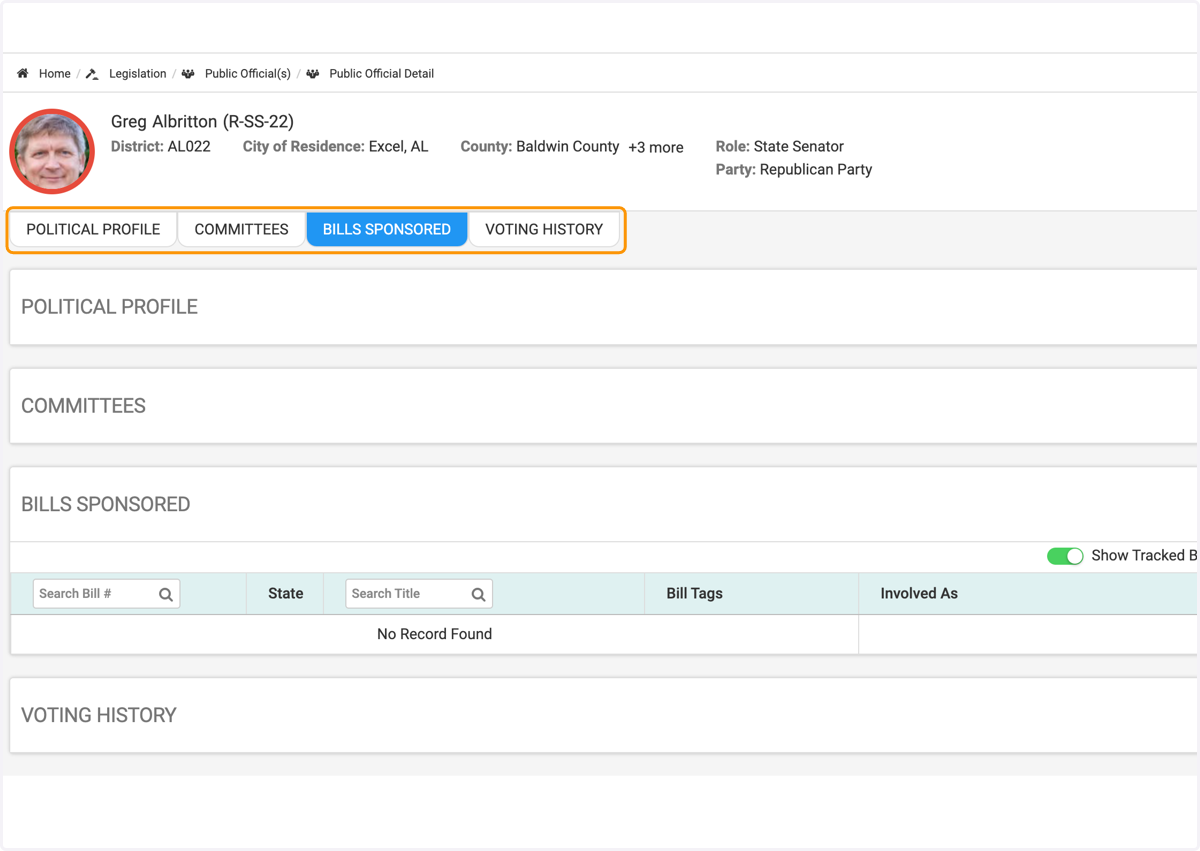Click the No Record Found message
The image size is (1200, 851).
[434, 634]
